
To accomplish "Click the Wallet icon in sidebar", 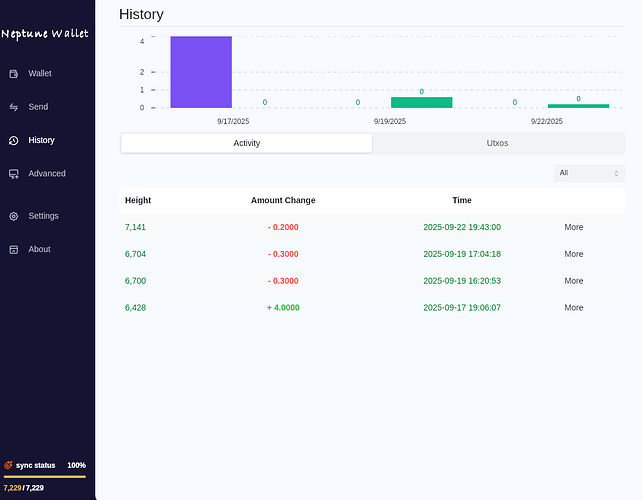I will click(14, 74).
